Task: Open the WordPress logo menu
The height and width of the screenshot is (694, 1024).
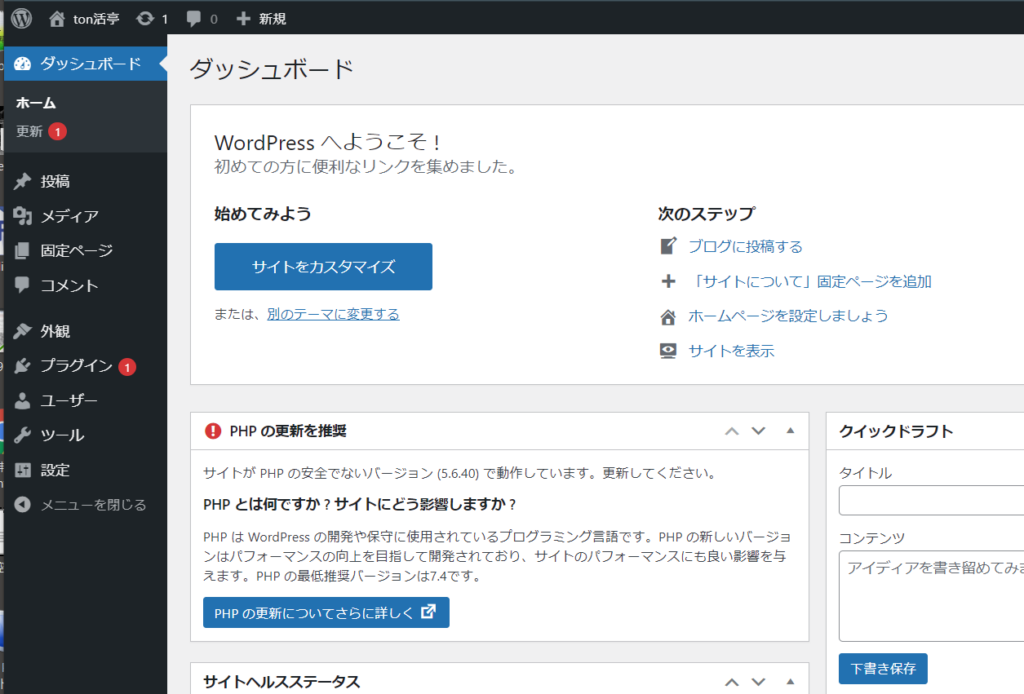Action: (22, 18)
